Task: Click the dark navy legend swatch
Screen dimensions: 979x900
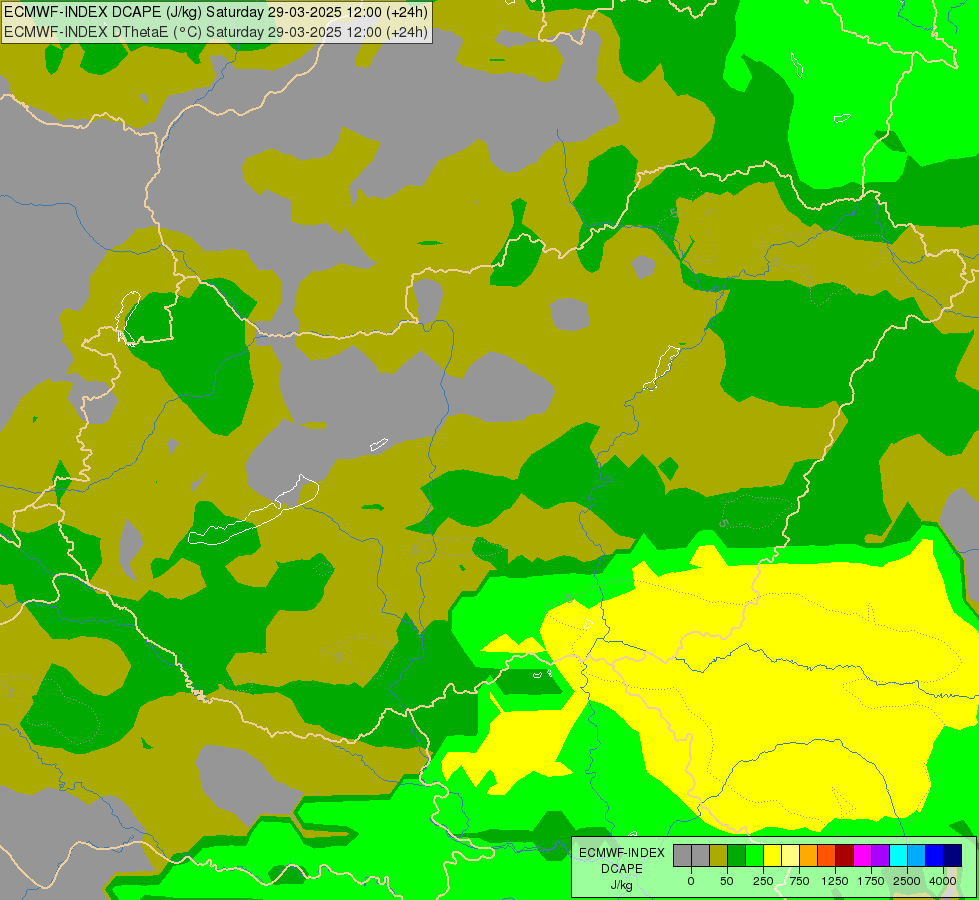Action: [x=953, y=855]
